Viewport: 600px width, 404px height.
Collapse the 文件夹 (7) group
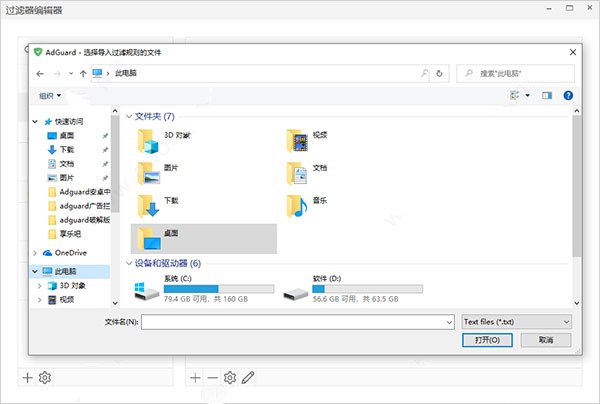(x=129, y=117)
